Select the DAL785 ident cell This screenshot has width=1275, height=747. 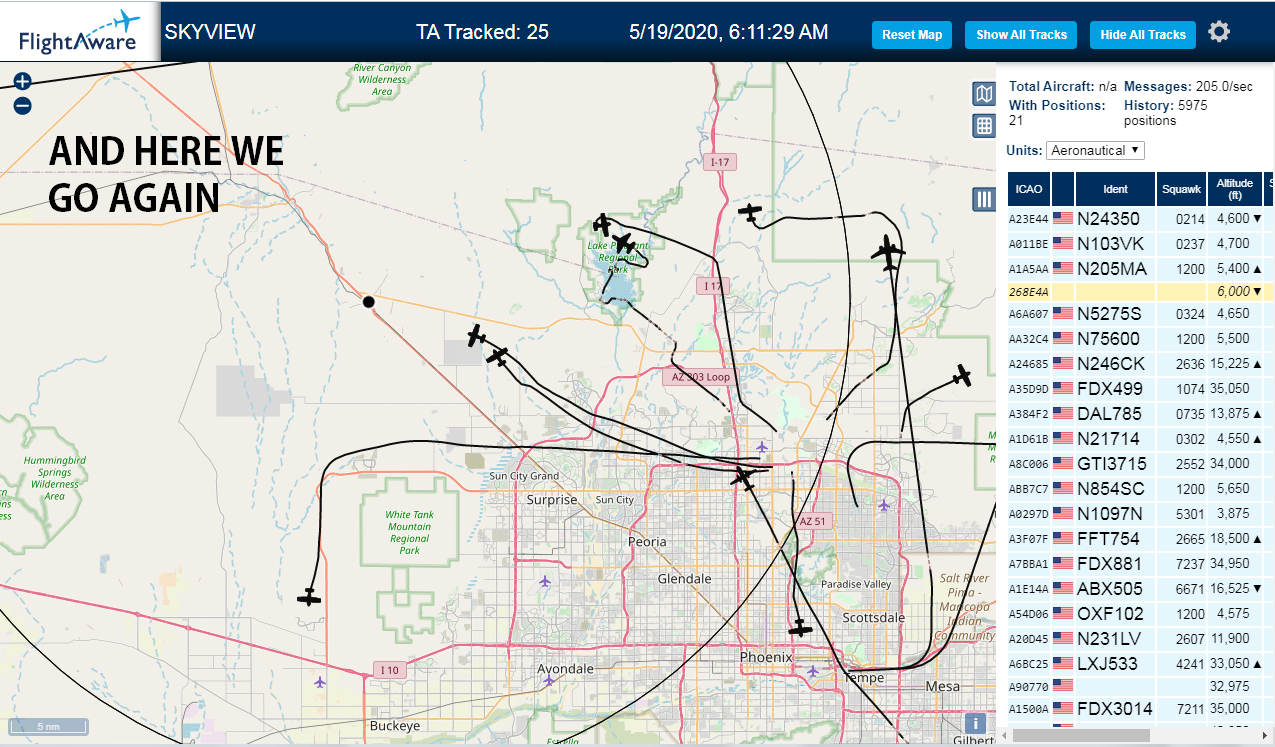tap(1115, 413)
